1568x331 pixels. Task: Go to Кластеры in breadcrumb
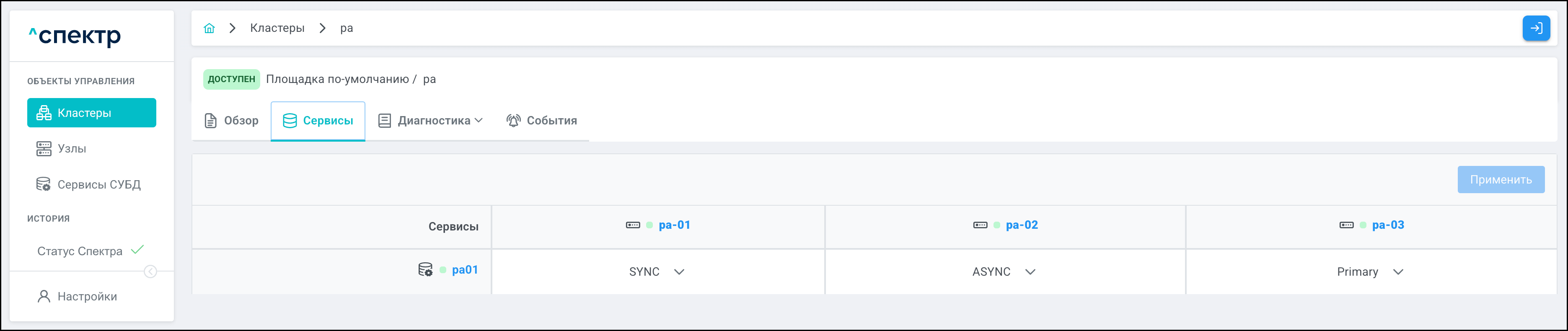(x=277, y=28)
